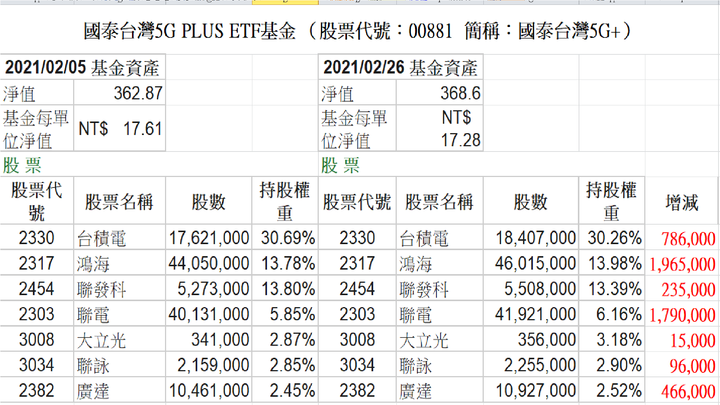Select stock code 2317 in the right table

[357, 263]
